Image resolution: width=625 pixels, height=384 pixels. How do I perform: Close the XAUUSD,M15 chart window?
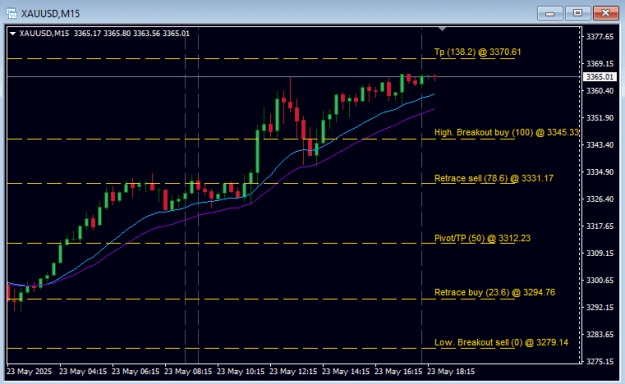pyautogui.click(x=605, y=13)
